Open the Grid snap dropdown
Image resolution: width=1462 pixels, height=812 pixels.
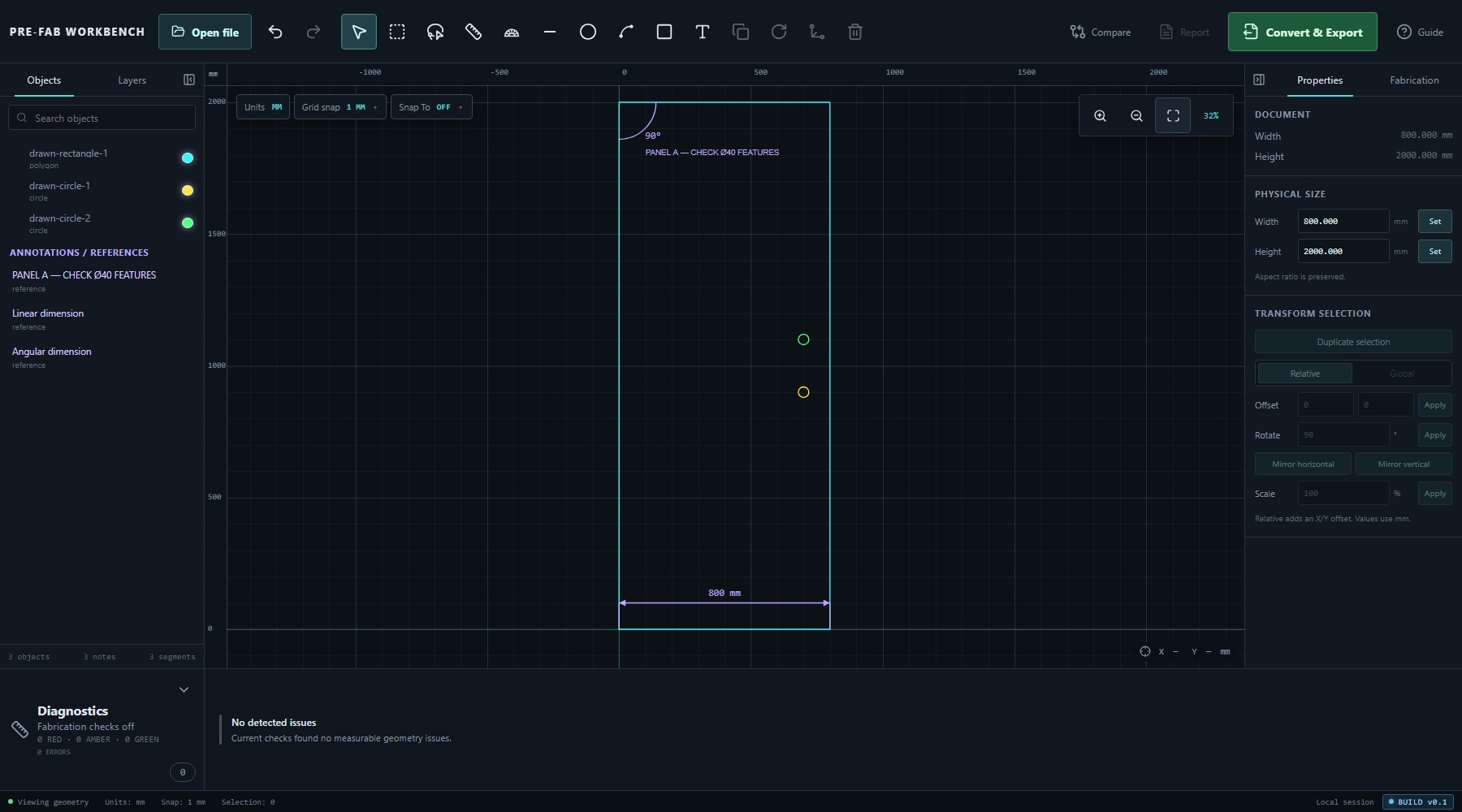[340, 107]
